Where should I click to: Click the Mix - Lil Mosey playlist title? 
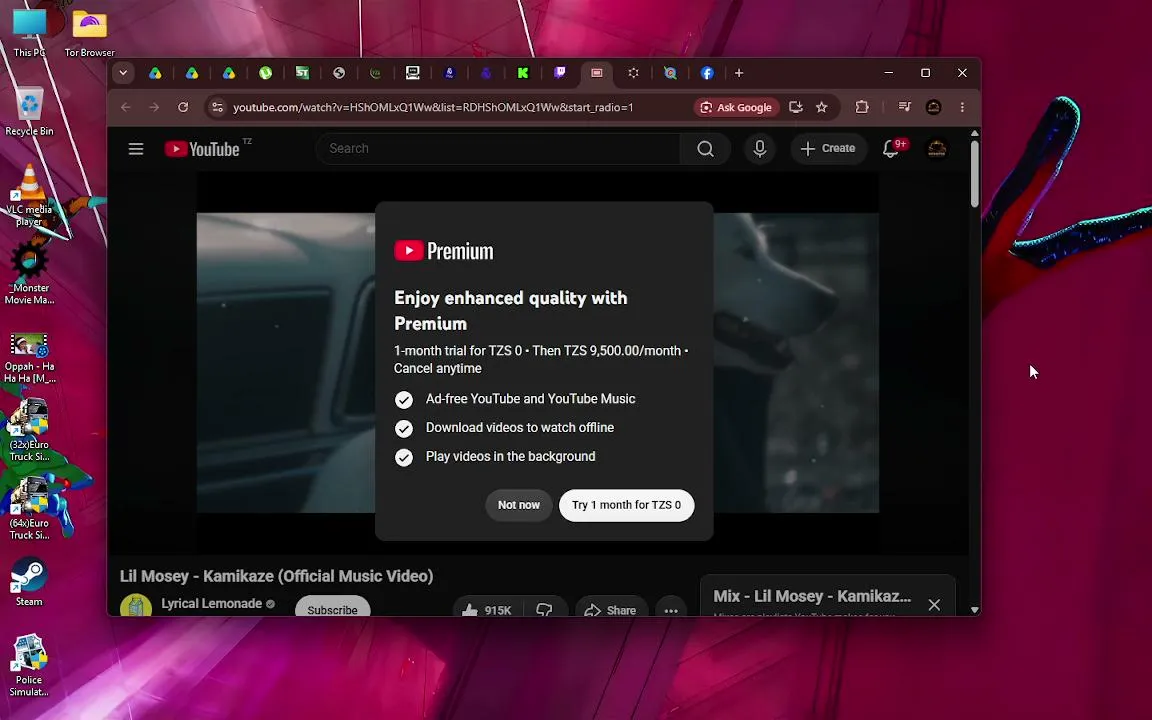[x=812, y=596]
